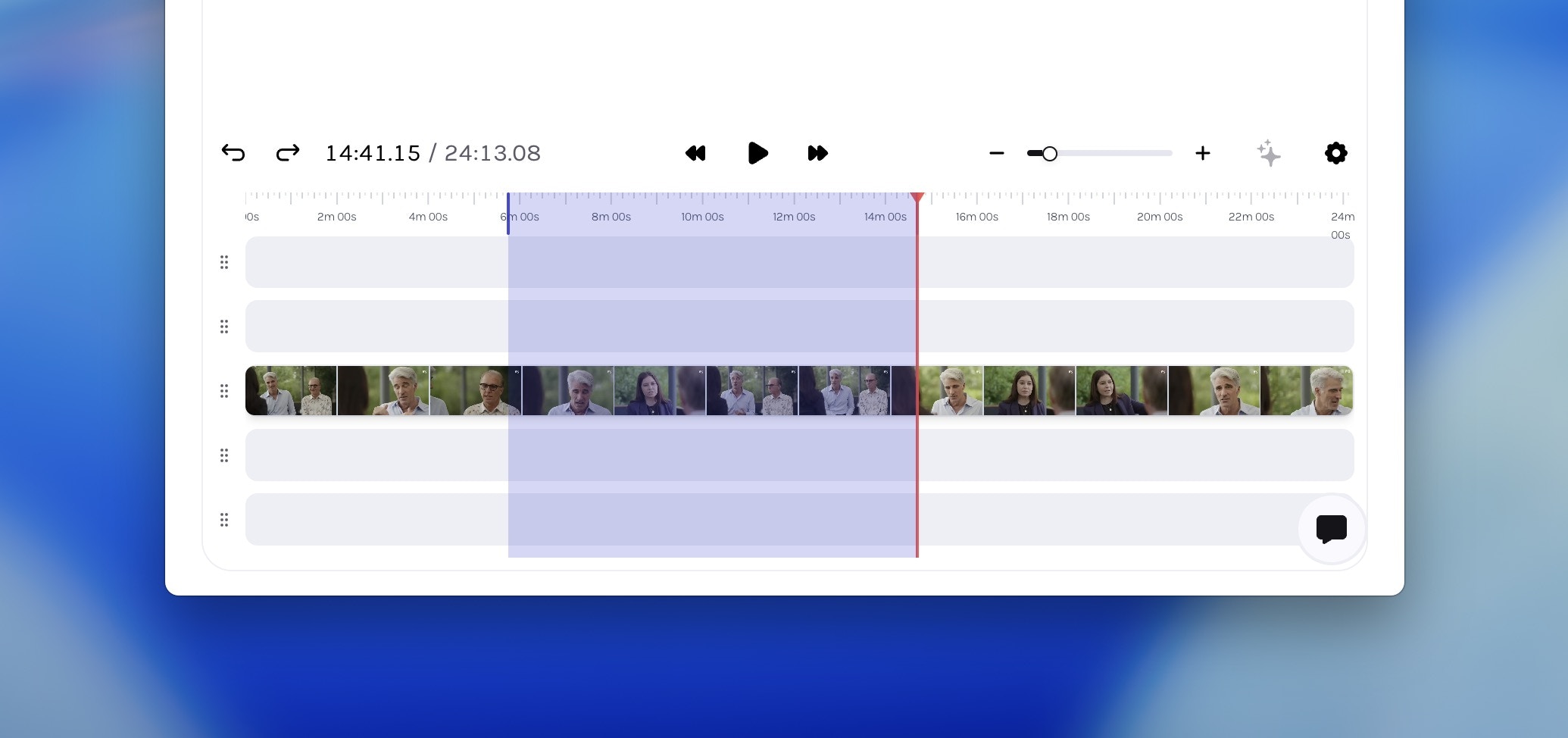Open the timeline settings gear
Image resolution: width=1568 pixels, height=738 pixels.
(x=1335, y=153)
